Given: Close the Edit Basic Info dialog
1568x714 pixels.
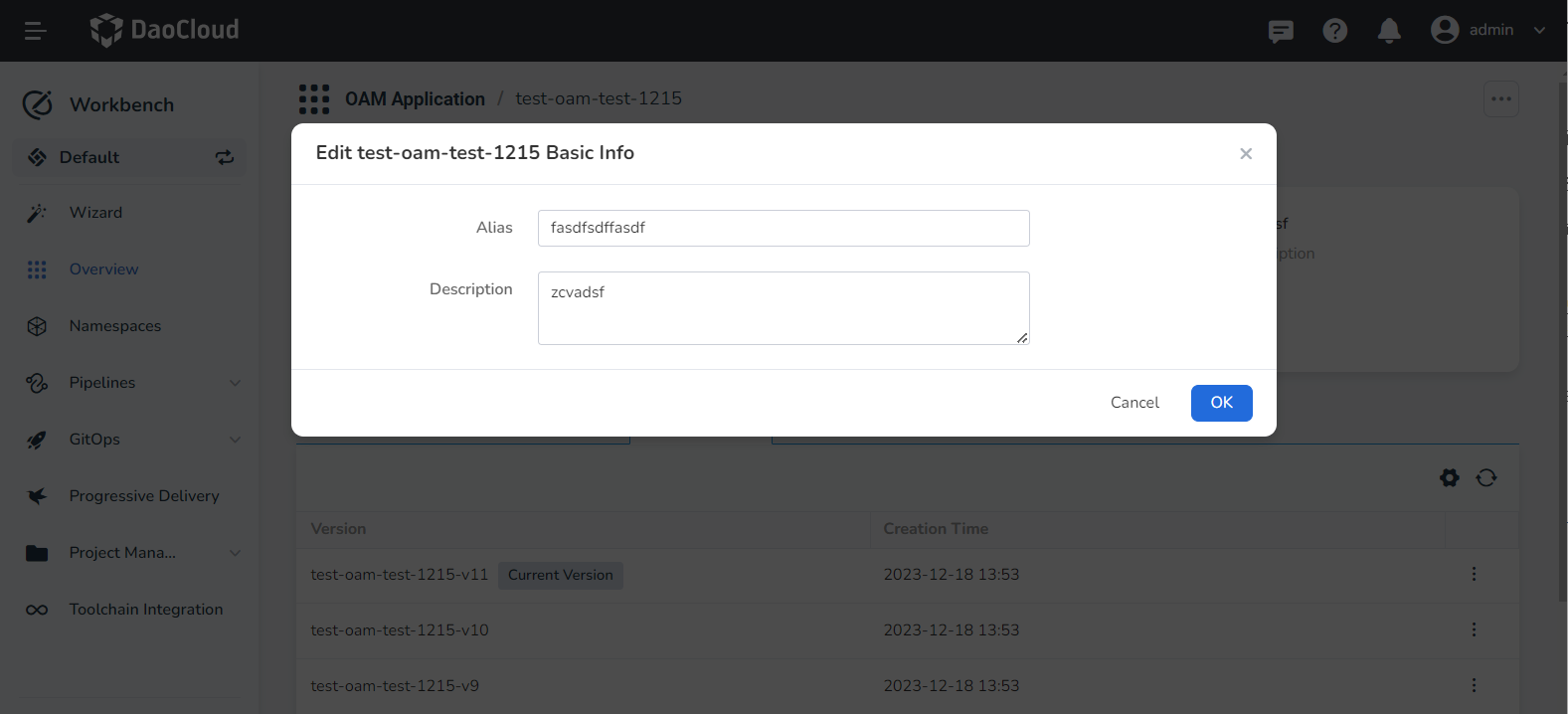Looking at the screenshot, I should pos(1246,154).
